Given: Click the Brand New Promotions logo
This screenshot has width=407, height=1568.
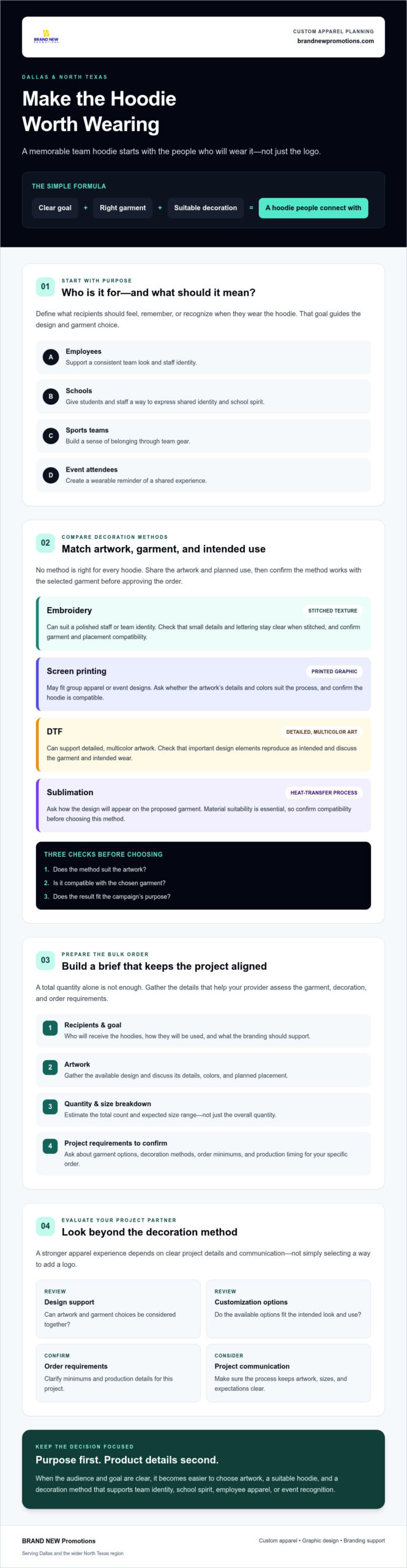Looking at the screenshot, I should point(47,37).
